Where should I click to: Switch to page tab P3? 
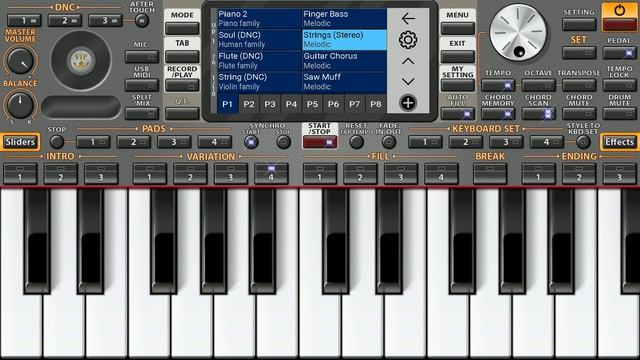(x=270, y=104)
